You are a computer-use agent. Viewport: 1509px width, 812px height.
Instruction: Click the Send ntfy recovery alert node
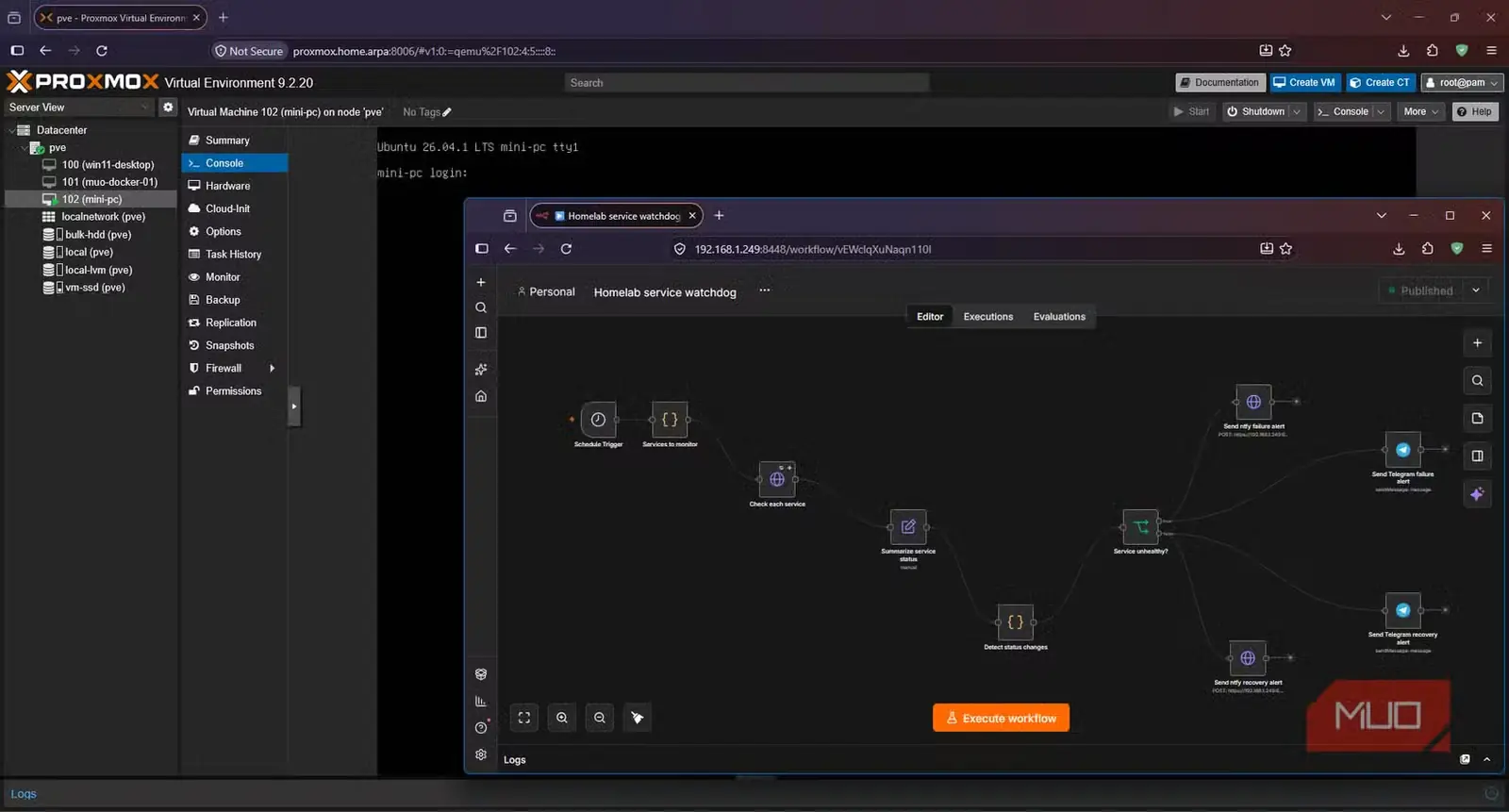1248,658
